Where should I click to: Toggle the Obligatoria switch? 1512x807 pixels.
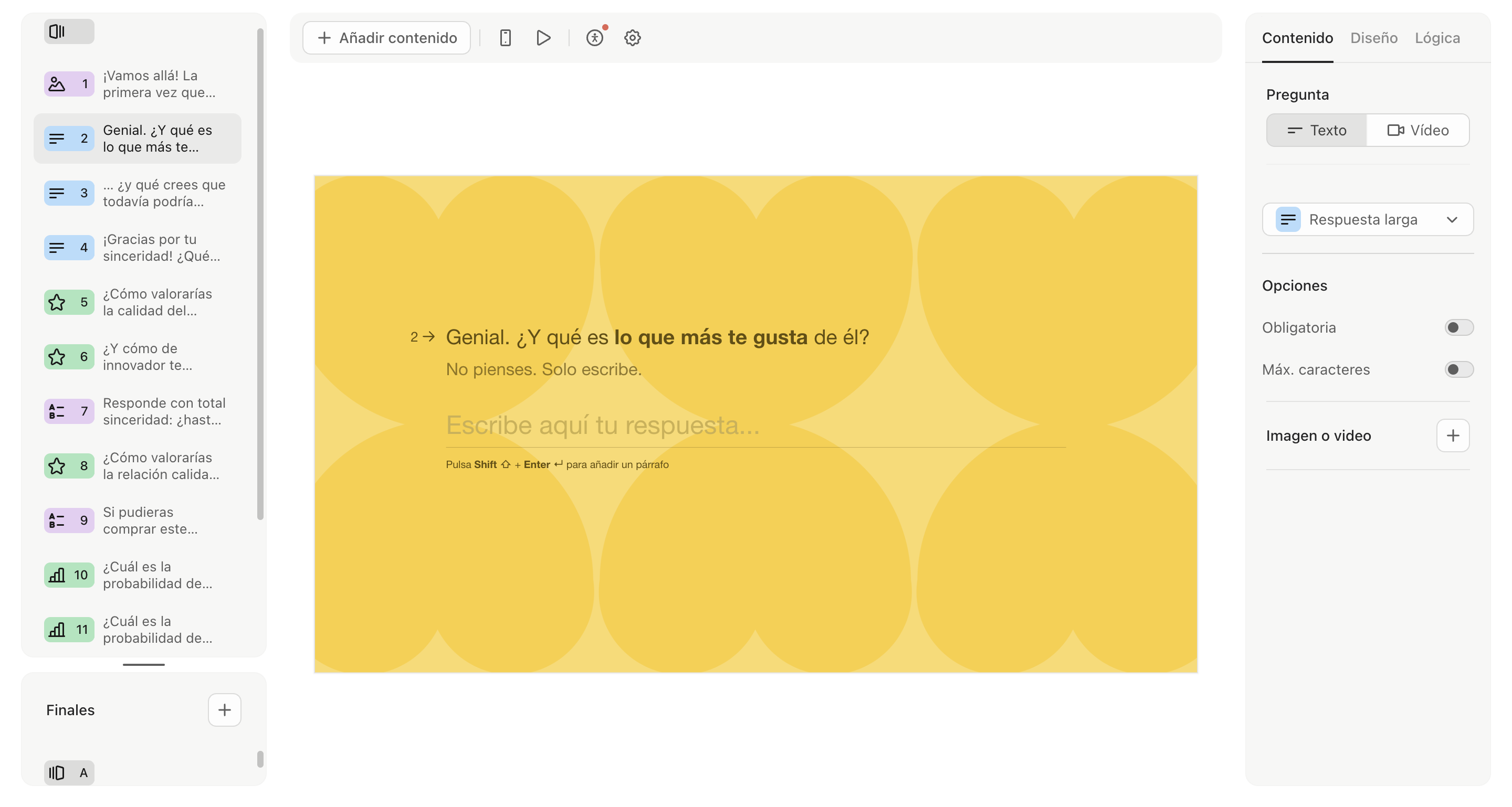click(x=1458, y=327)
